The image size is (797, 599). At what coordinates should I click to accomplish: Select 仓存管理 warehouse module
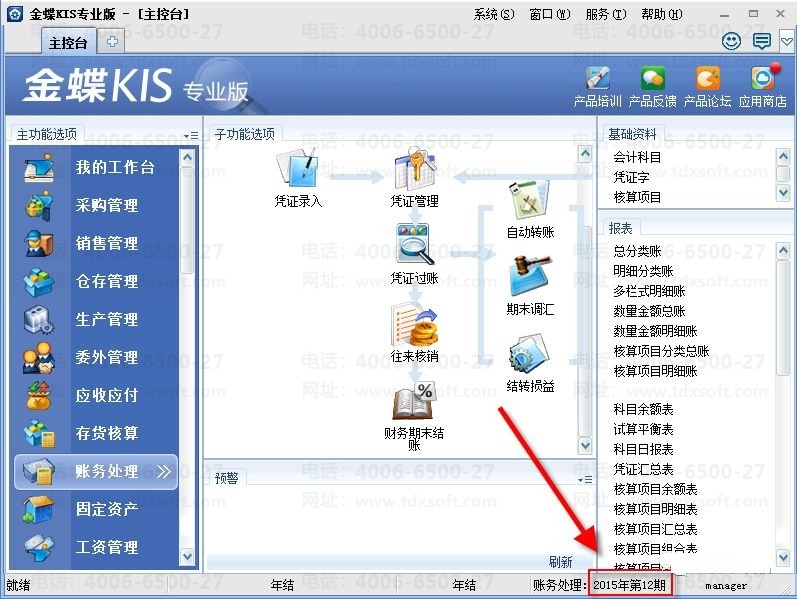(x=98, y=281)
